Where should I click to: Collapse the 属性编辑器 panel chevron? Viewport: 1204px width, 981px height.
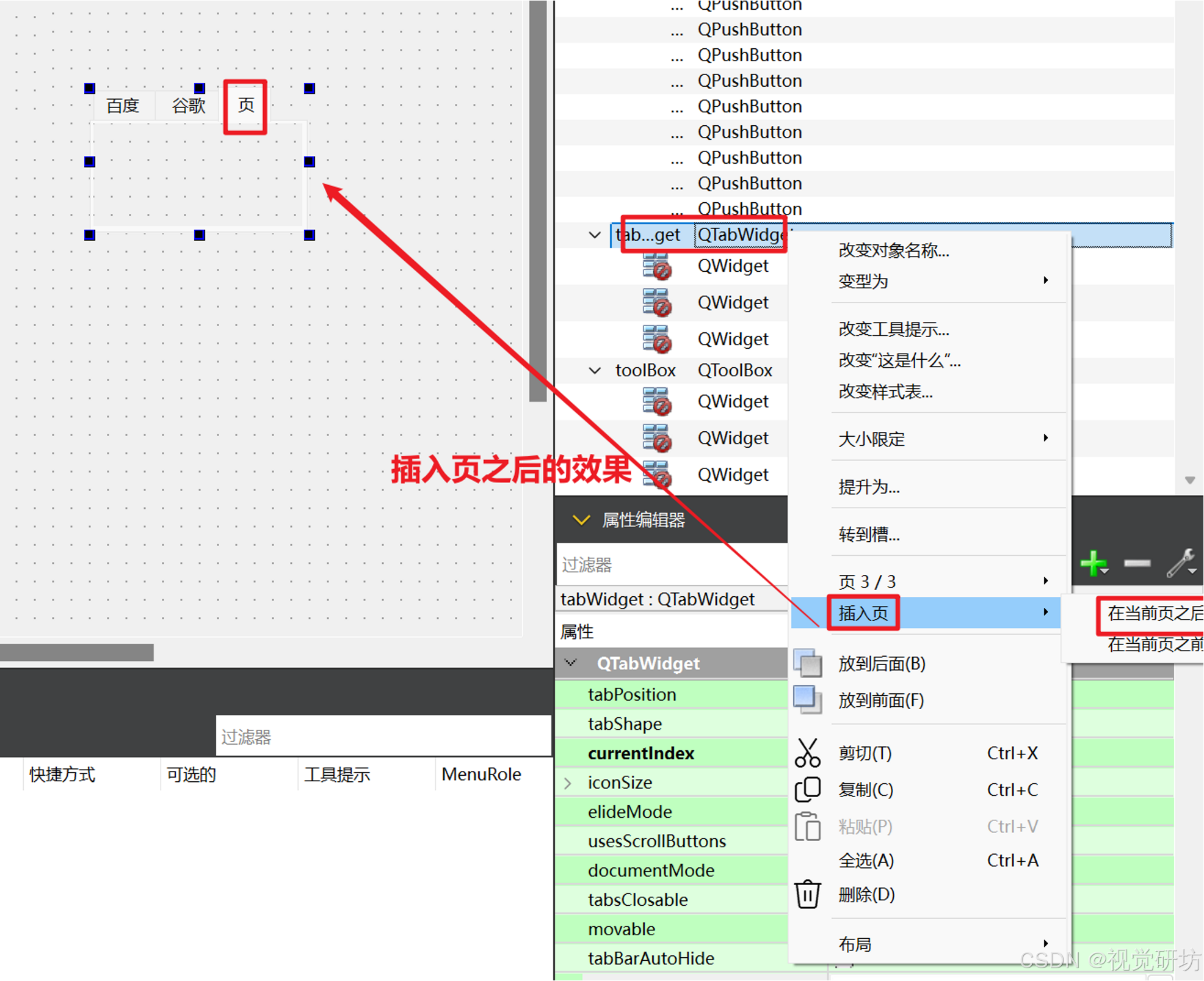point(581,520)
